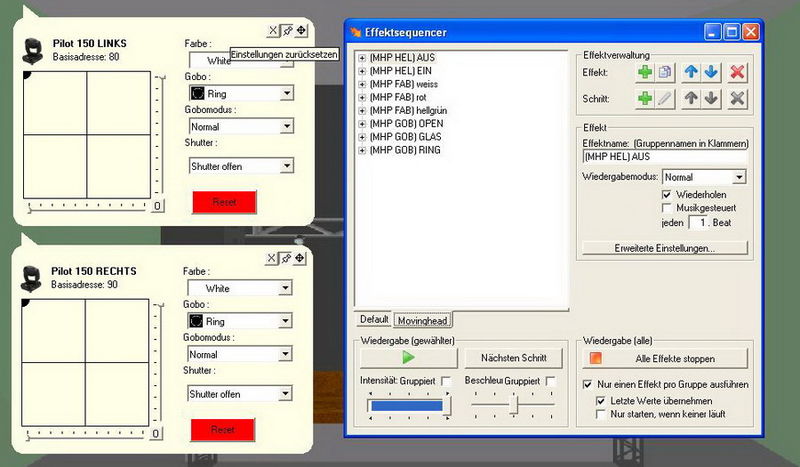This screenshot has width=800, height=467.
Task: Uncheck Letzte Werte übernehmen
Action: coord(602,400)
